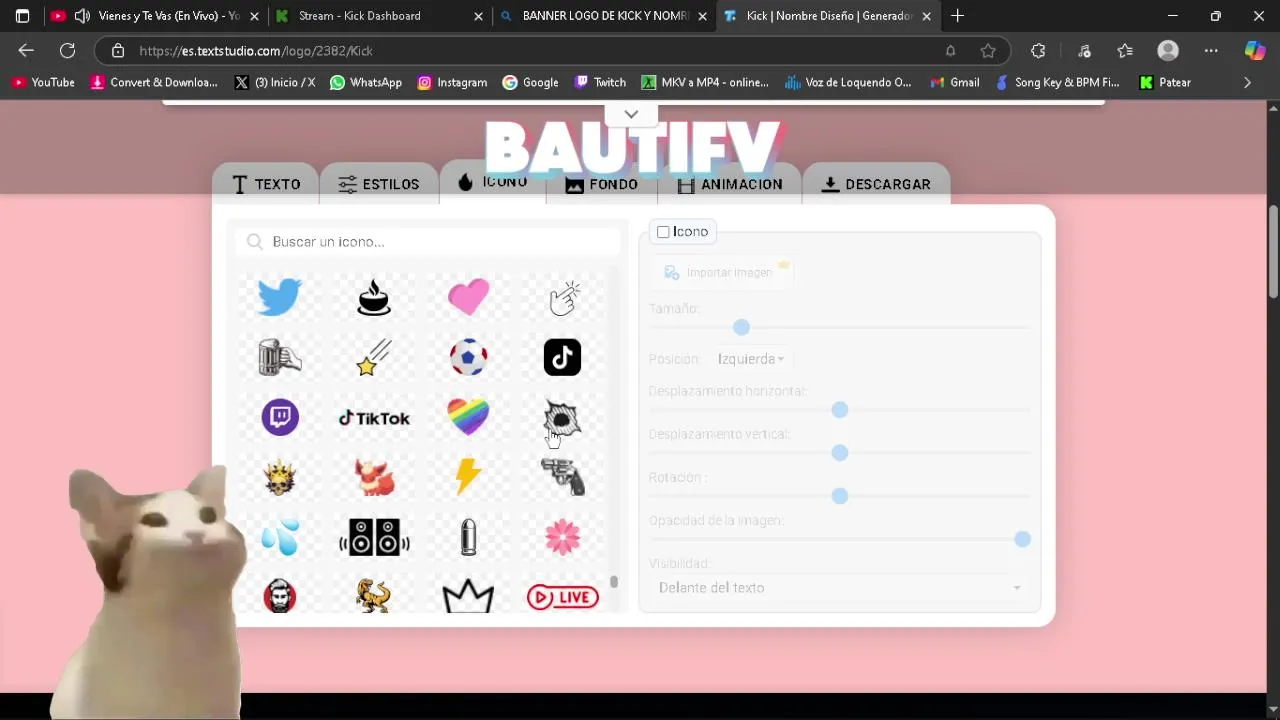Pick the pink heart icon
1280x720 pixels.
pyautogui.click(x=468, y=297)
